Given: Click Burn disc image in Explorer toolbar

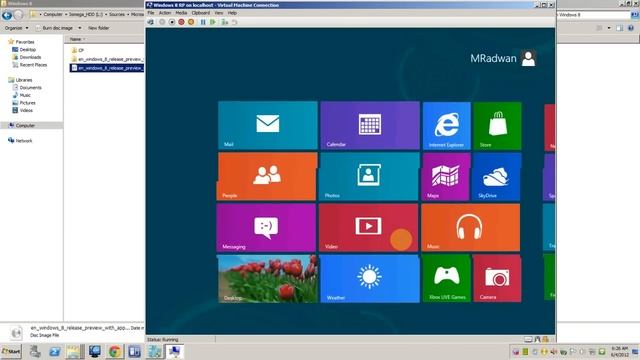Looking at the screenshot, I should (55, 28).
